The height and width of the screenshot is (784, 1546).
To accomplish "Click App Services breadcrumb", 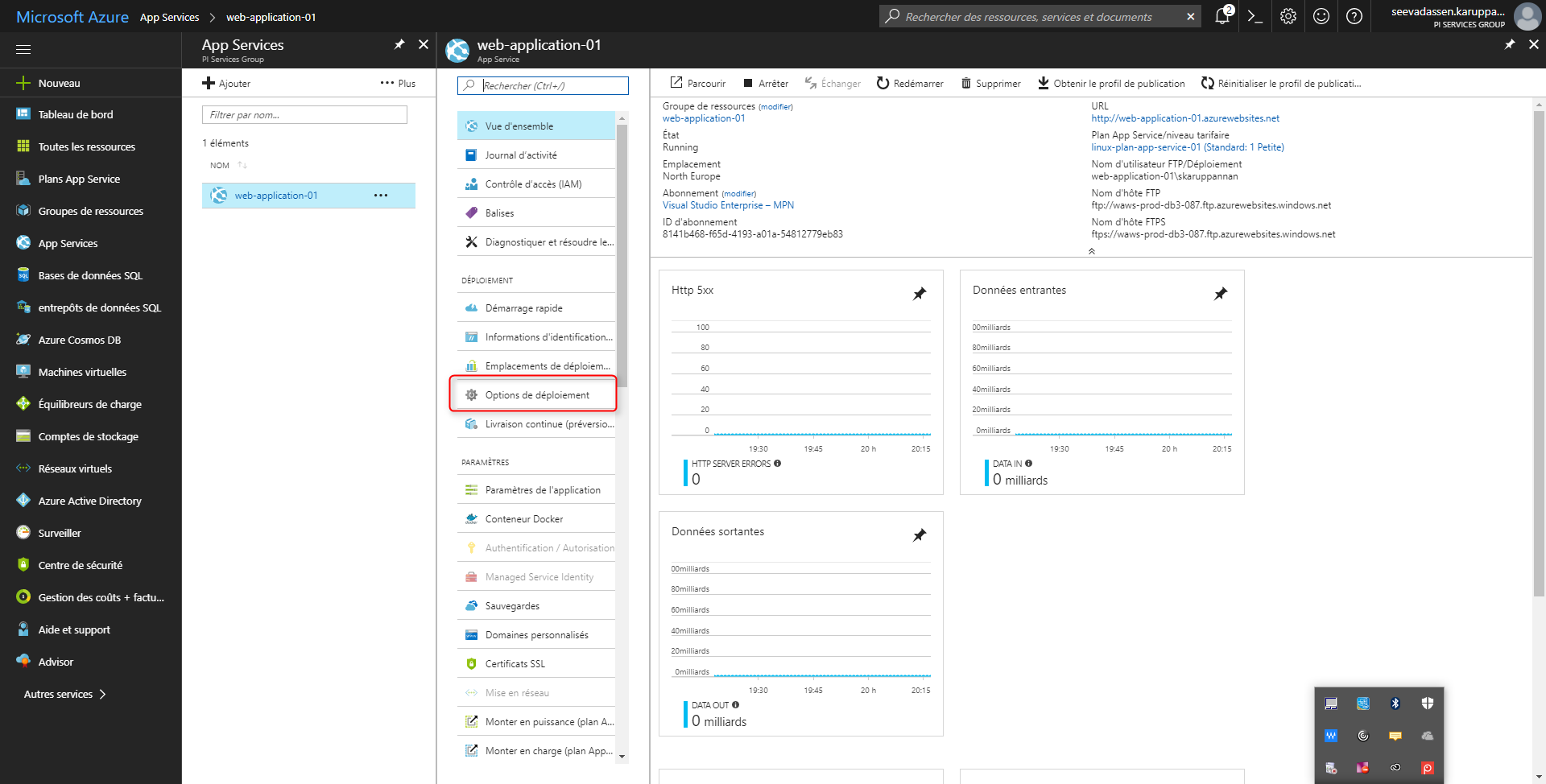I will (x=169, y=17).
